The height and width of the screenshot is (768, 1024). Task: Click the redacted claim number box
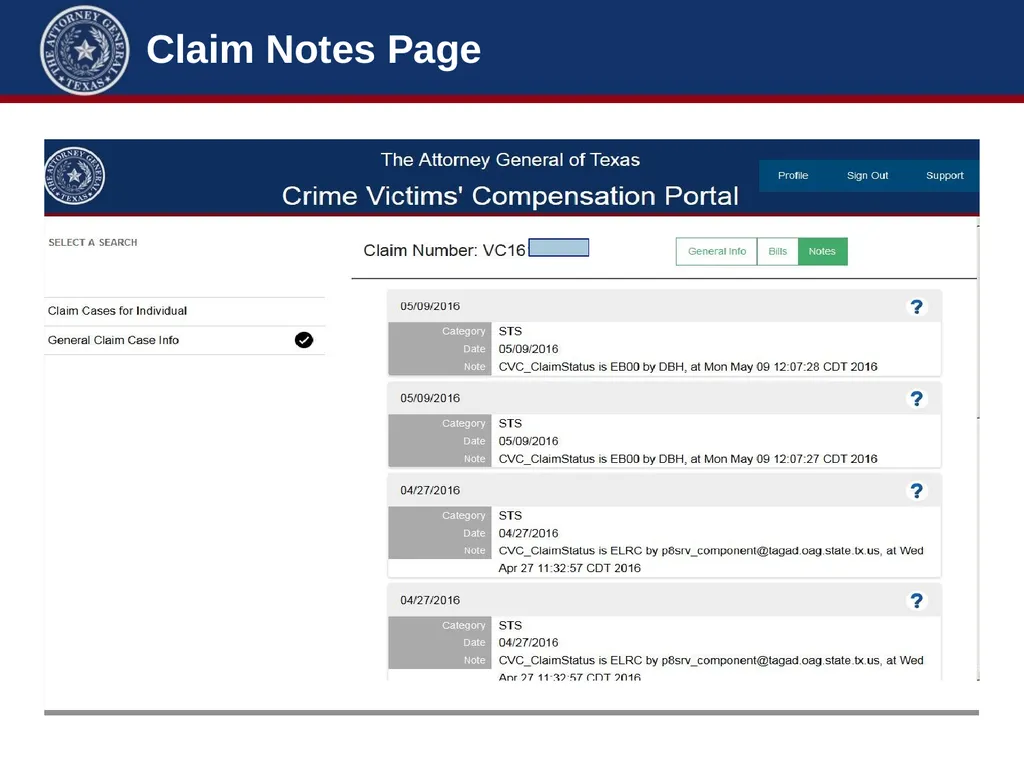pos(558,248)
